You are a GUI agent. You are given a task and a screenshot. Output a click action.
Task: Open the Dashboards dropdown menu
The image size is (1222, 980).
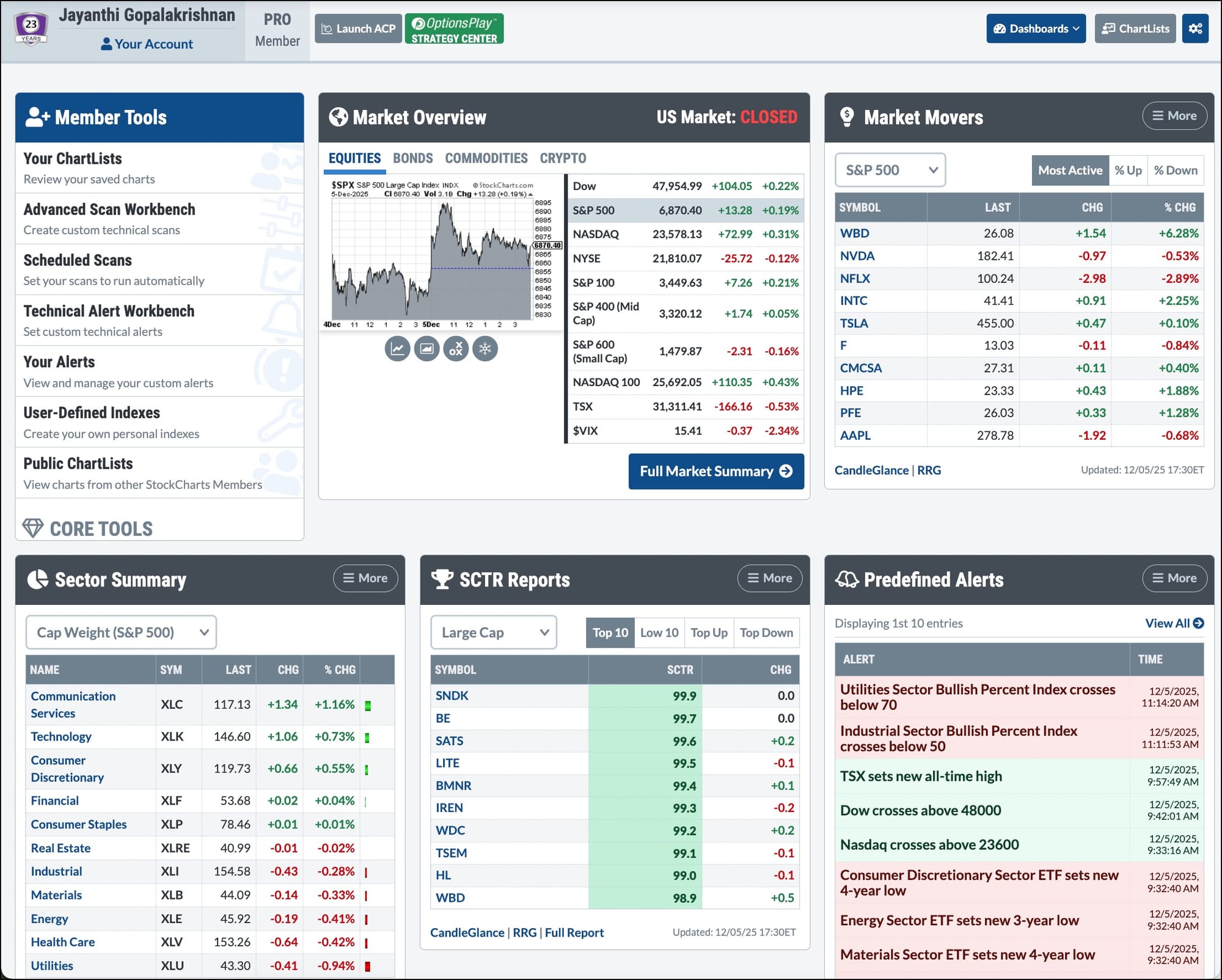(1036, 29)
